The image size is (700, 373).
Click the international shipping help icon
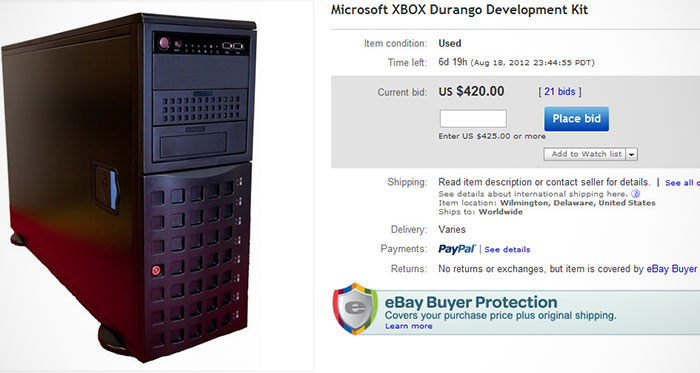pyautogui.click(x=636, y=194)
